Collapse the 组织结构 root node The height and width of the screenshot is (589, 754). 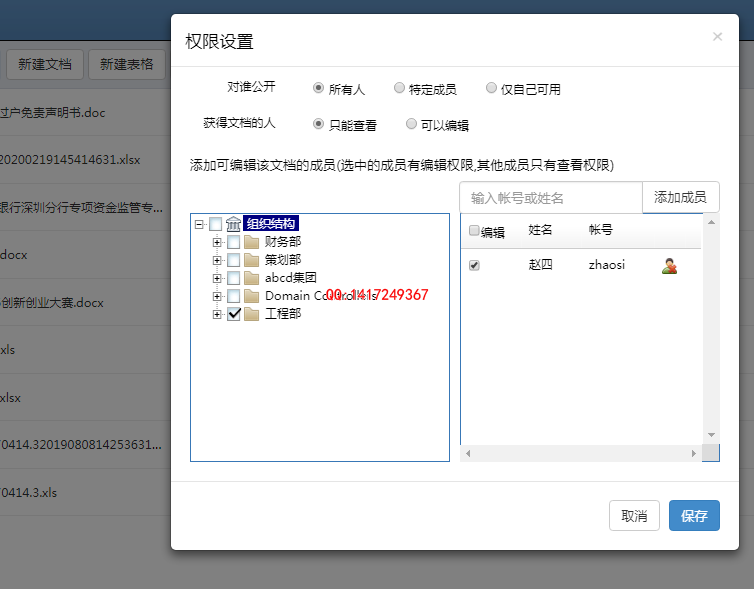(200, 224)
